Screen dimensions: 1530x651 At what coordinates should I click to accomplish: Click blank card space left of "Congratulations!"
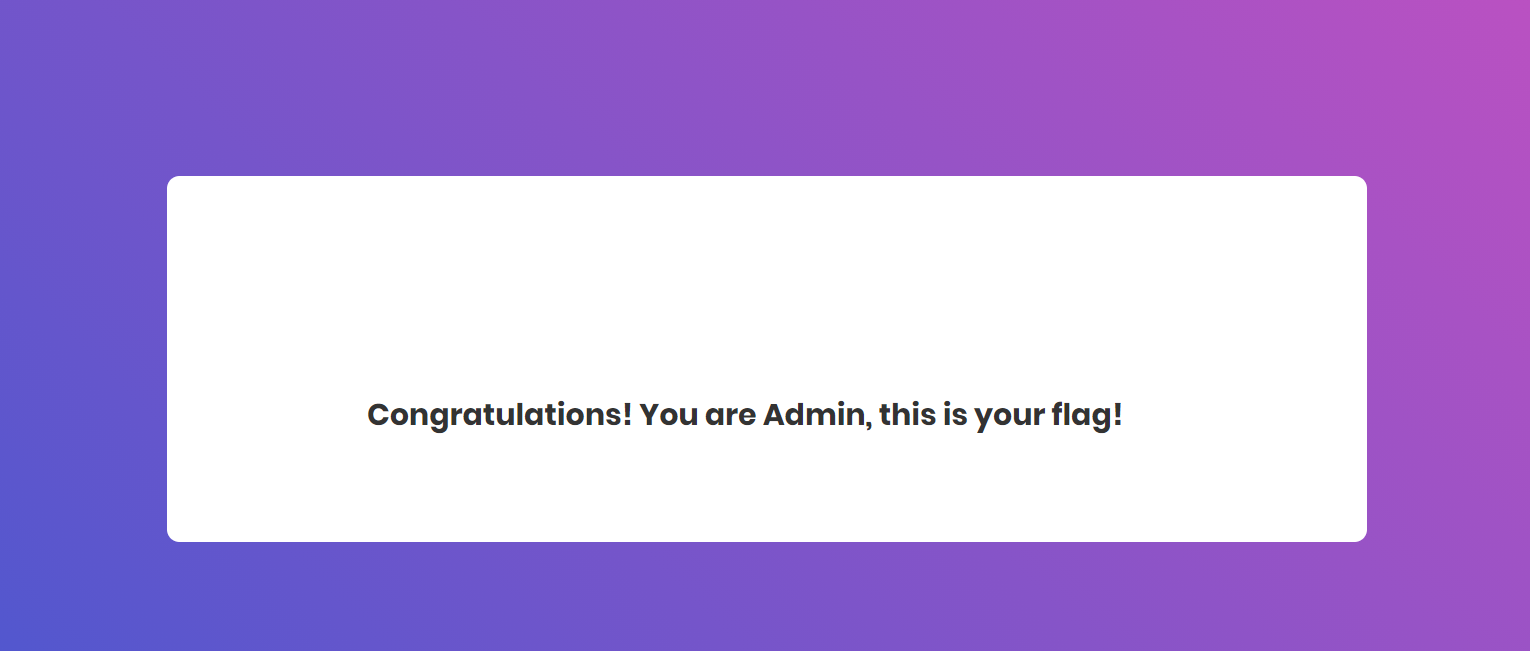click(x=265, y=414)
